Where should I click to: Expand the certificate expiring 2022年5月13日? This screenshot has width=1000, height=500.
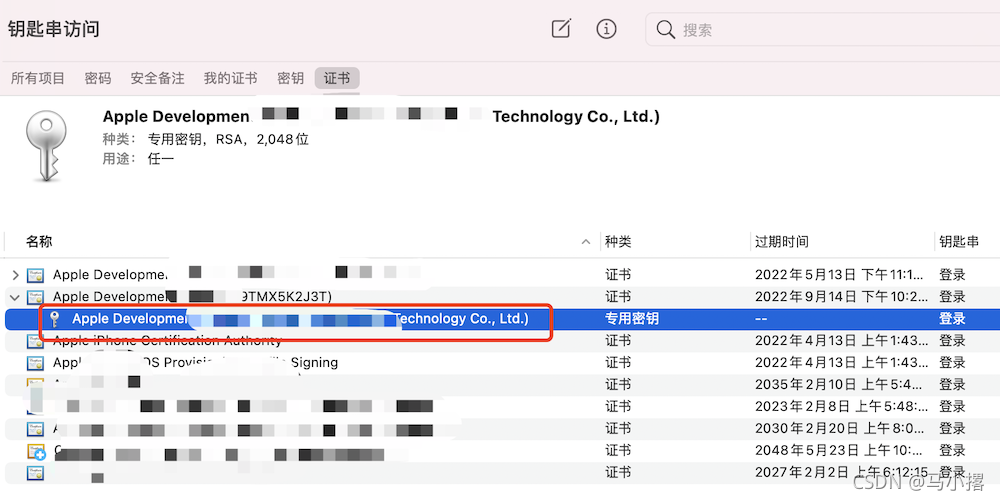(15, 276)
